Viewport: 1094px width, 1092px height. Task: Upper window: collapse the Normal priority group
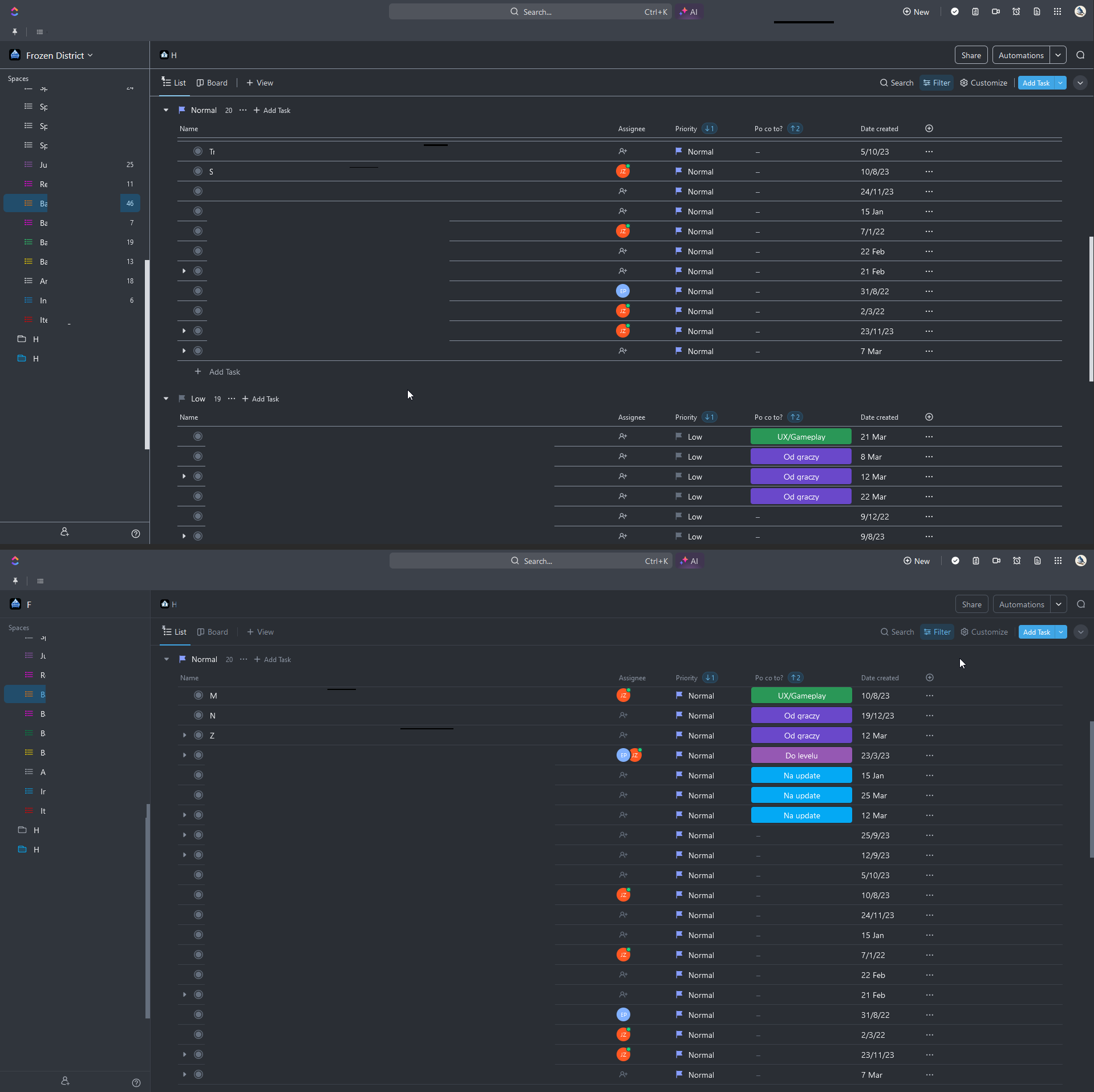166,110
